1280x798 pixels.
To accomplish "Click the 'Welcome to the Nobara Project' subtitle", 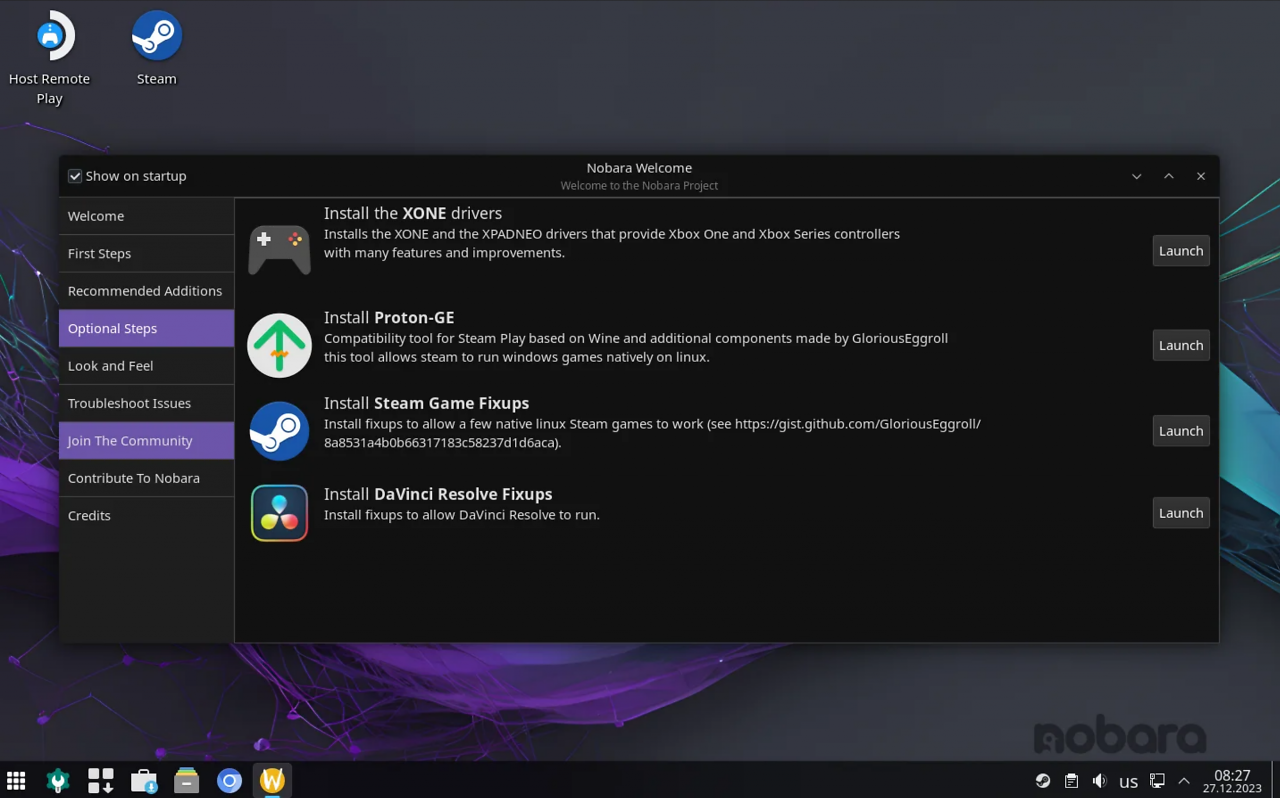I will (x=639, y=186).
